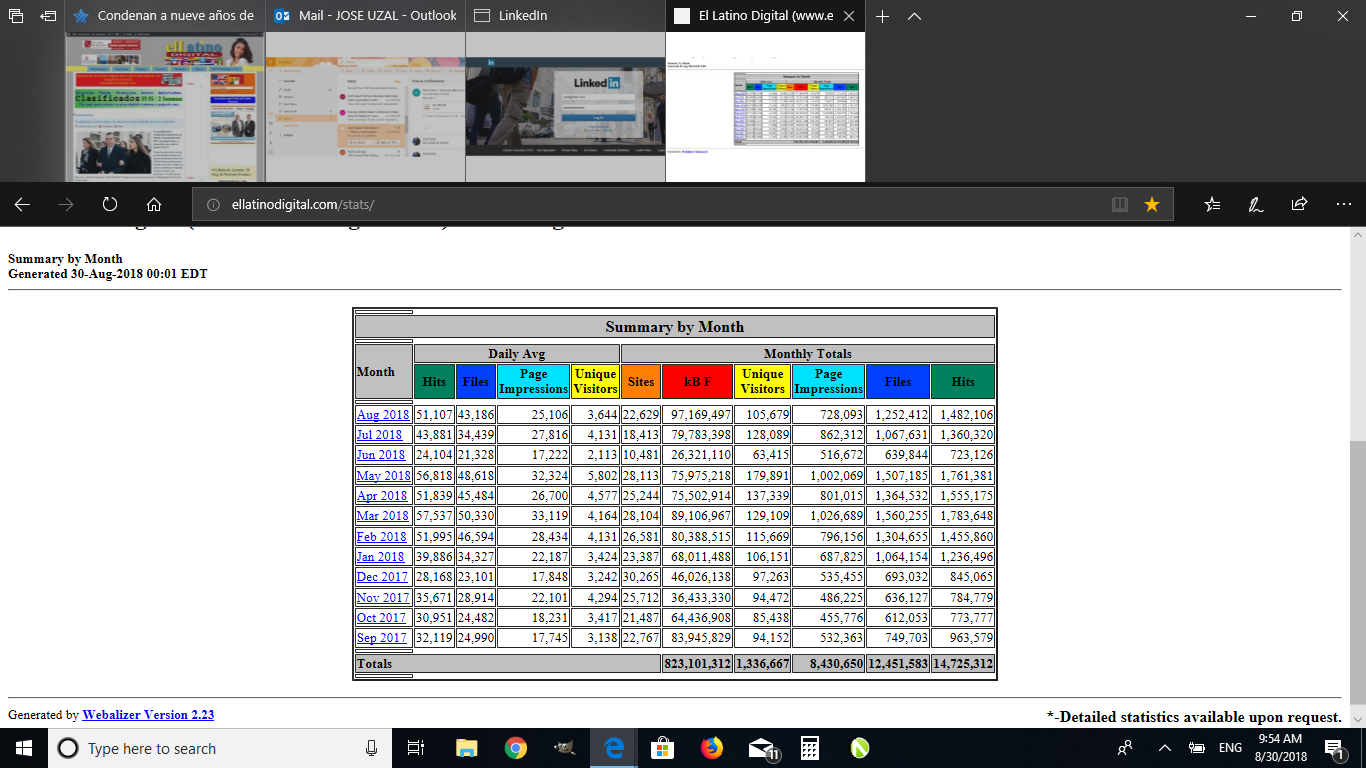
Task: Click the browser Home button
Action: pyautogui.click(x=154, y=204)
